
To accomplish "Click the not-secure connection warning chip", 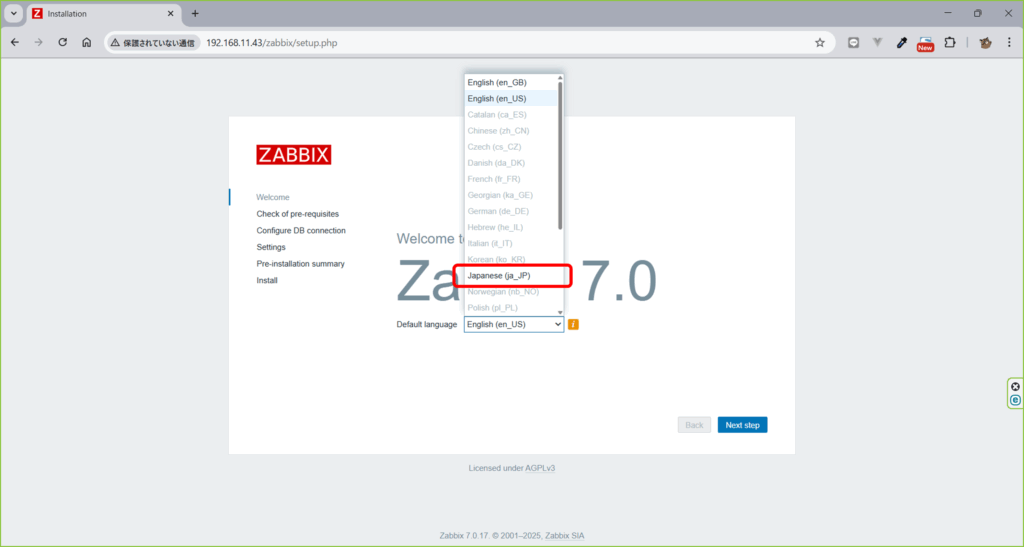I will pyautogui.click(x=153, y=42).
